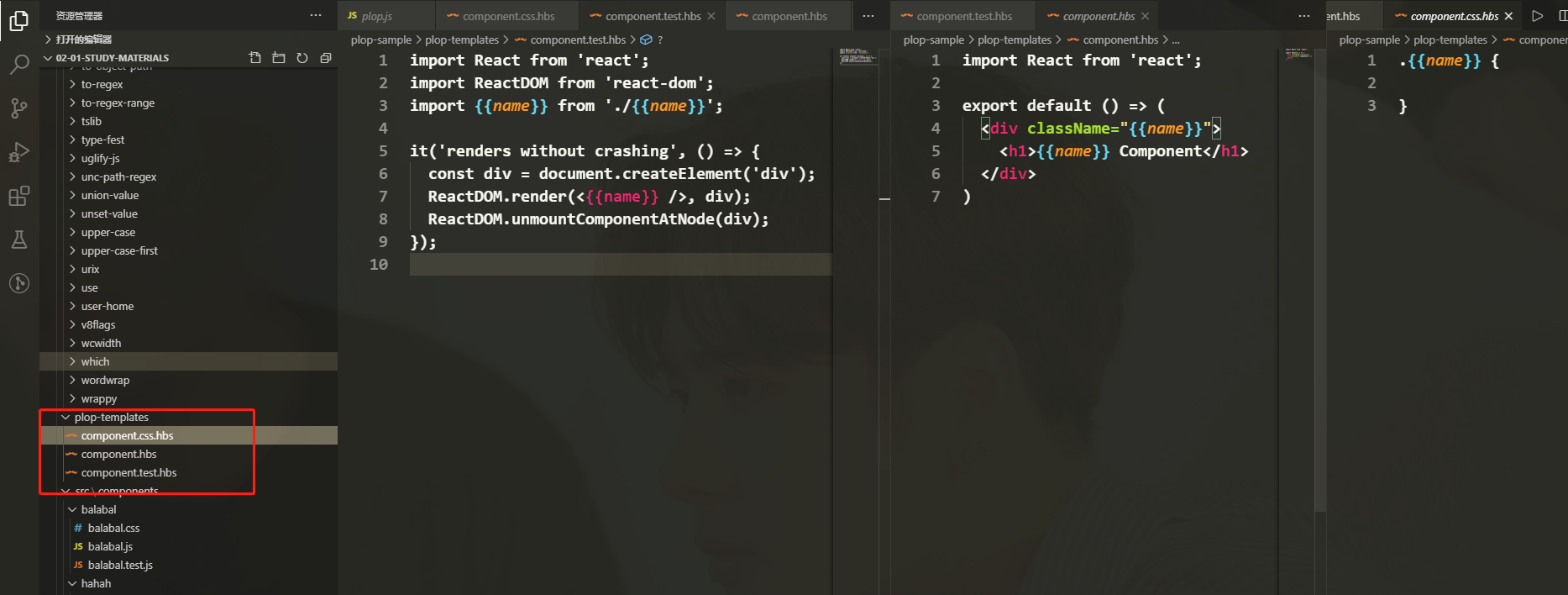Image resolution: width=1568 pixels, height=595 pixels.
Task: Expand the use folder
Action: pos(188,287)
